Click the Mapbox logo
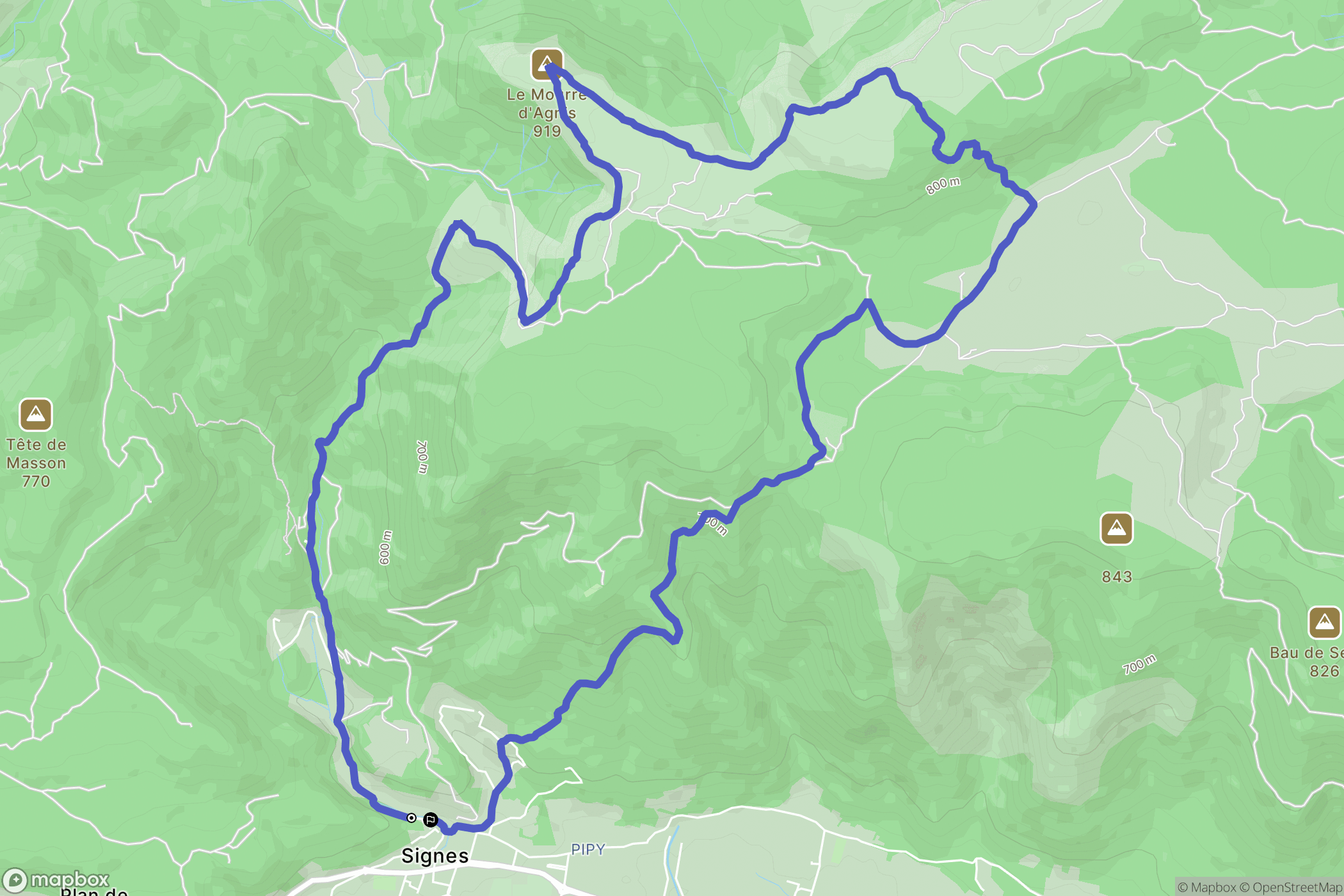This screenshot has height=896, width=1344. tap(55, 881)
